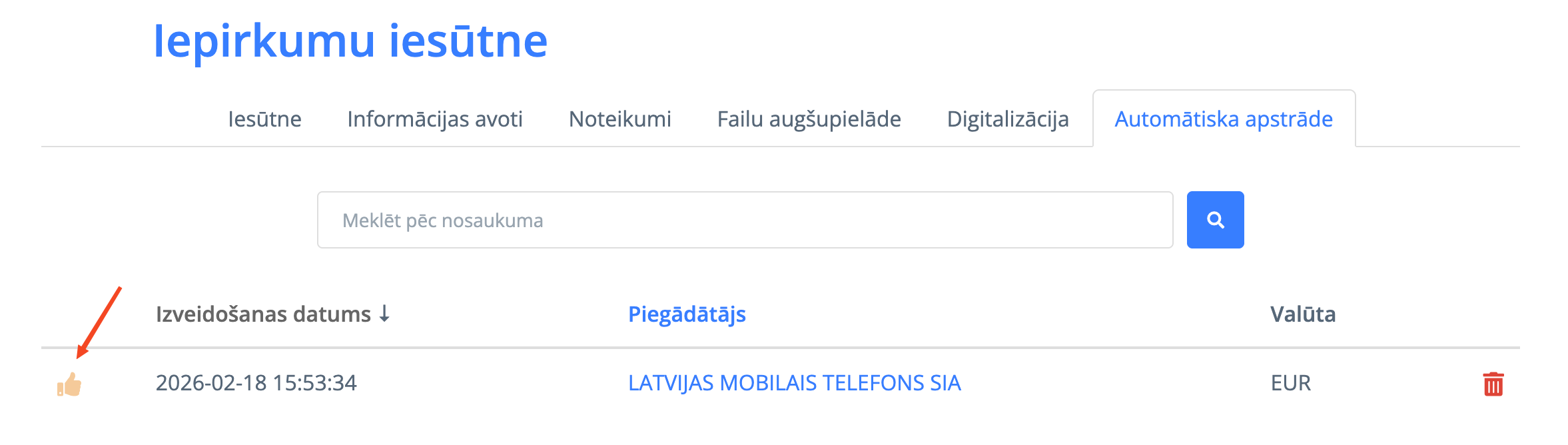This screenshot has height=445, width=1568.
Task: Click the Iepirkumu iesūtne page heading
Action: point(350,41)
